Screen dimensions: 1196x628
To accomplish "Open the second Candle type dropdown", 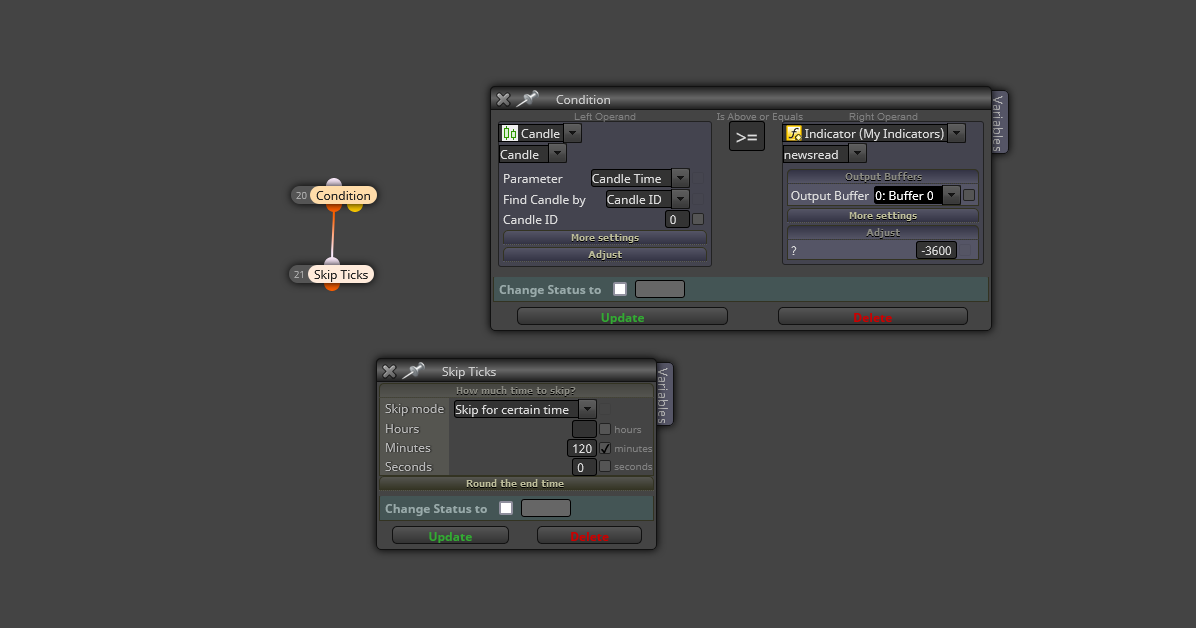I will [558, 154].
